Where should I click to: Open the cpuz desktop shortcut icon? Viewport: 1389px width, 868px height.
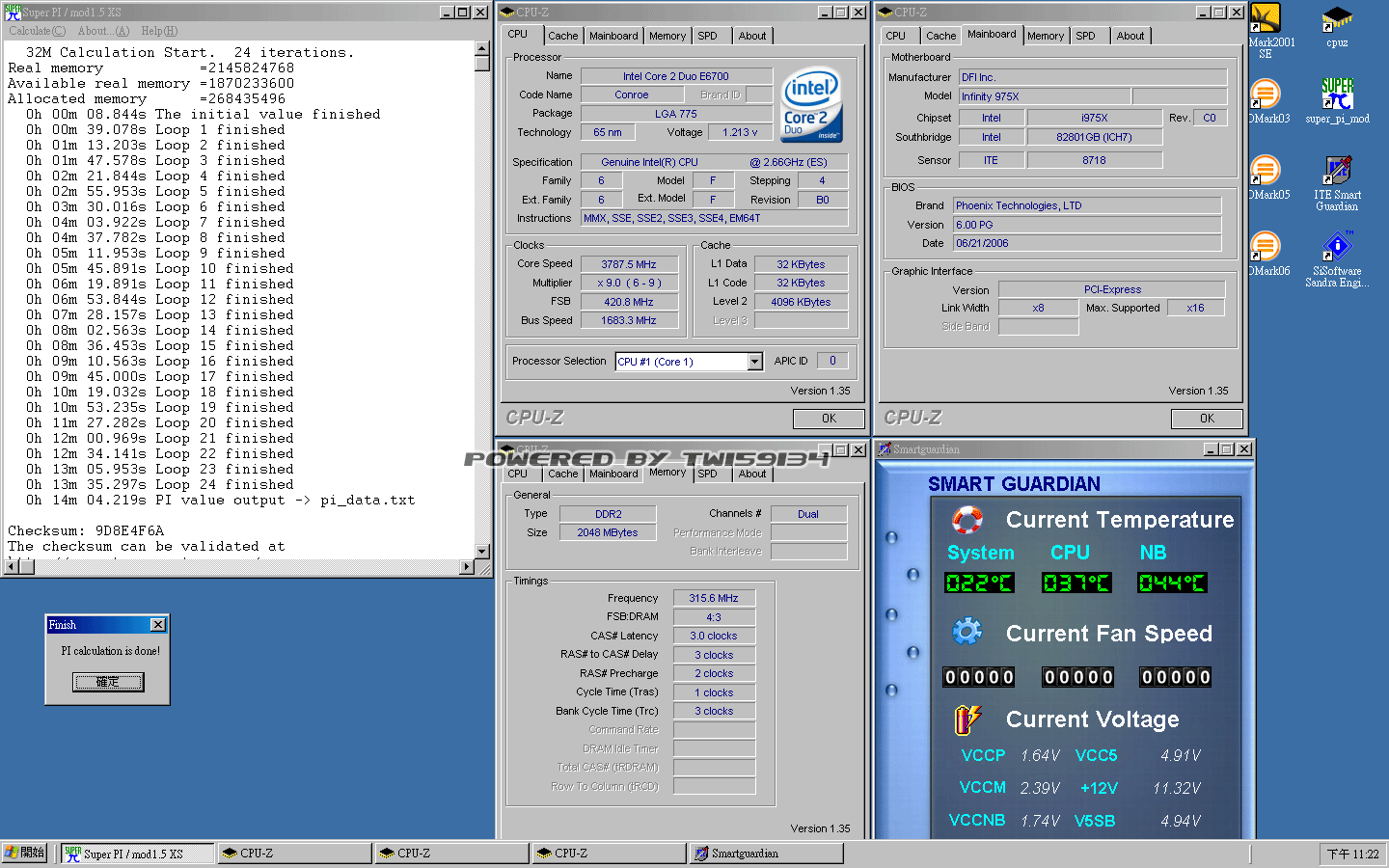[1336, 20]
